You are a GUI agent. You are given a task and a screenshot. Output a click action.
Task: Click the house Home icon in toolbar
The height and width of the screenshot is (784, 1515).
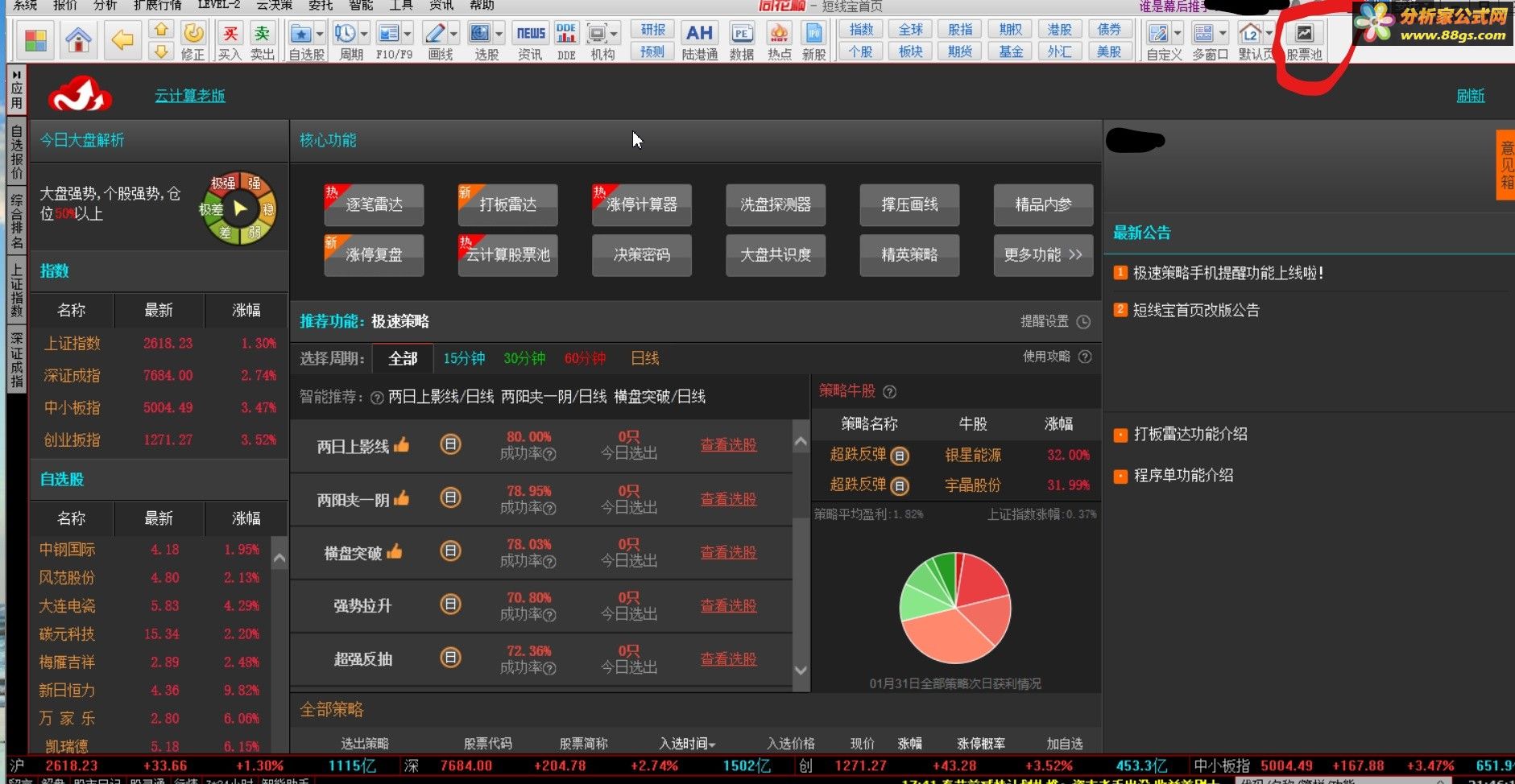pyautogui.click(x=78, y=40)
